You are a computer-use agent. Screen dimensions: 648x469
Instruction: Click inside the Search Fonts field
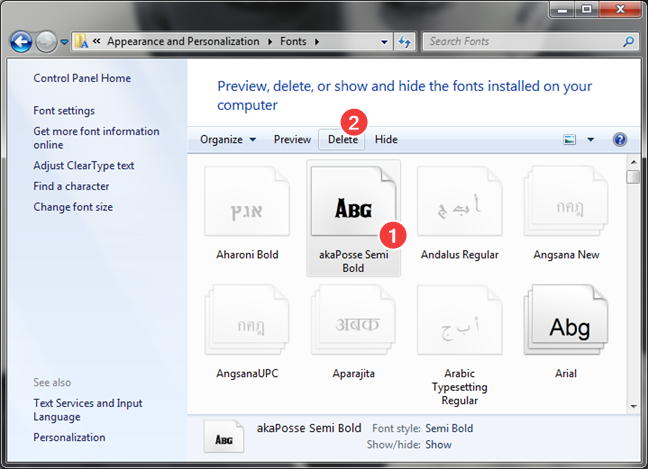pos(522,42)
